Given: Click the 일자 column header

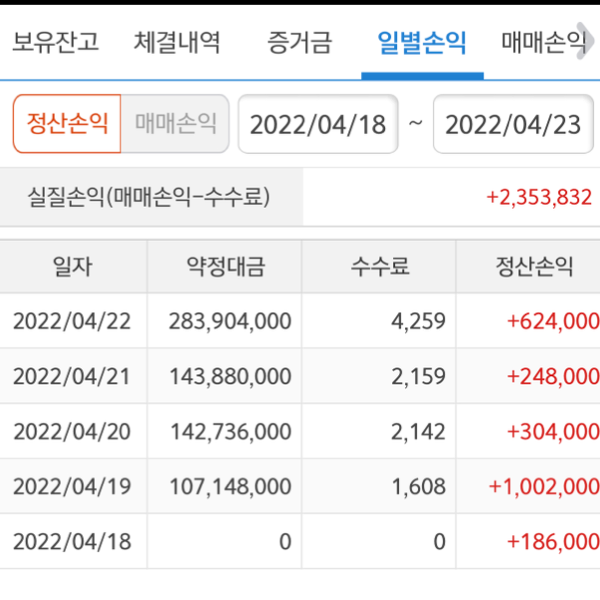Looking at the screenshot, I should tap(73, 267).
